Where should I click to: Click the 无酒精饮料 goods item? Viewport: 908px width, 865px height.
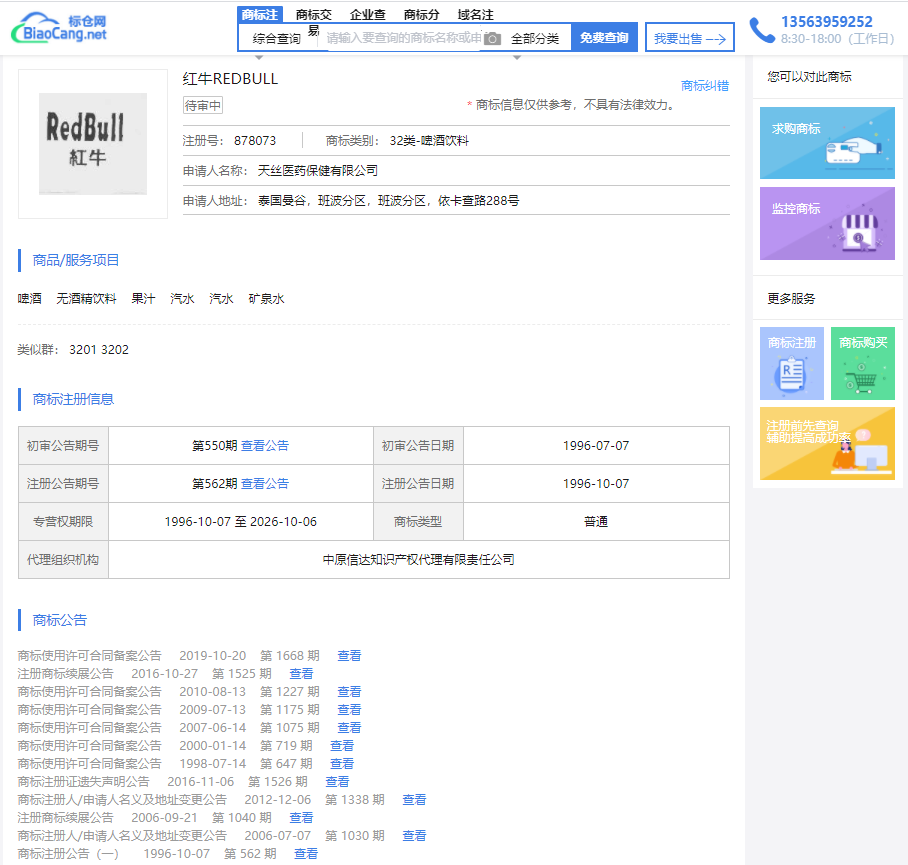(x=86, y=299)
